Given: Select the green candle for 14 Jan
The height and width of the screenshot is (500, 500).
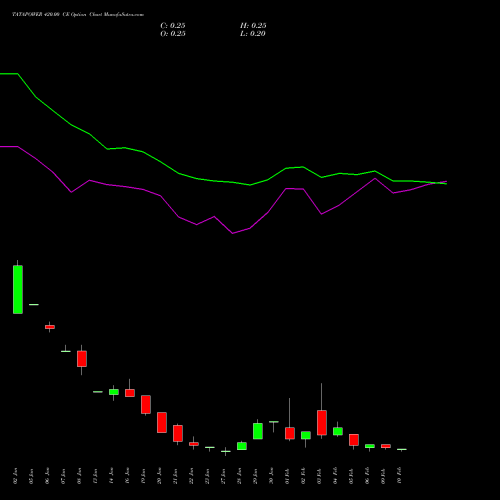Looking at the screenshot, I should [x=114, y=392].
